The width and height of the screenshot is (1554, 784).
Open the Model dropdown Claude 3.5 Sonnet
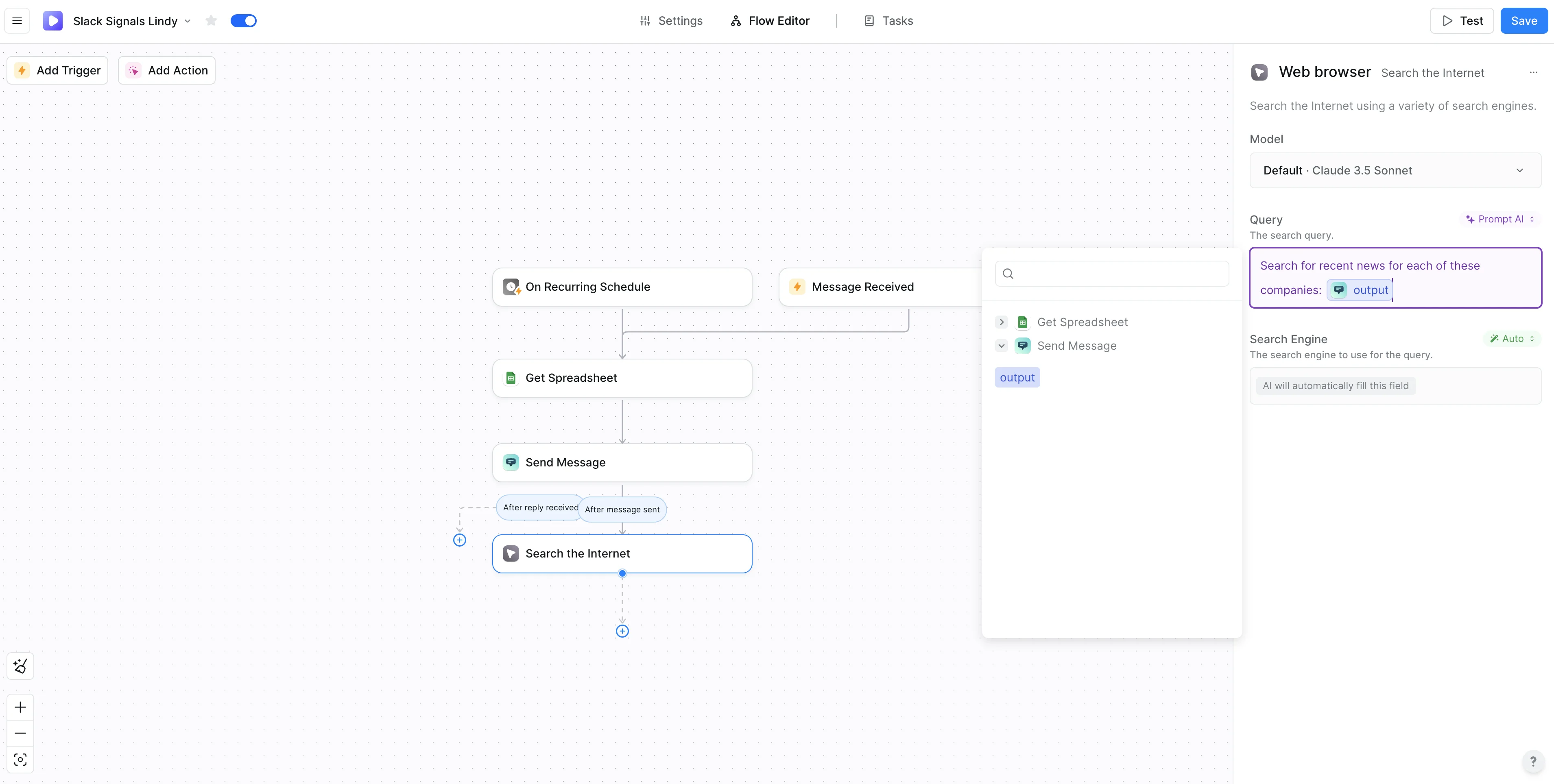(1395, 171)
